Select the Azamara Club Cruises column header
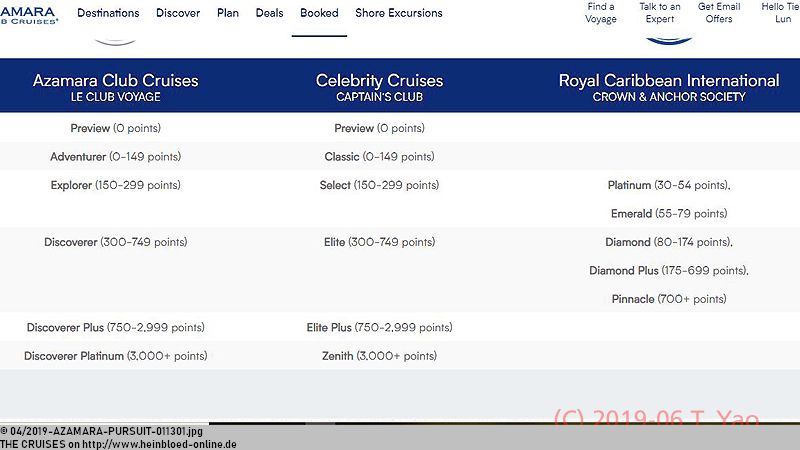The image size is (800, 450). click(115, 87)
